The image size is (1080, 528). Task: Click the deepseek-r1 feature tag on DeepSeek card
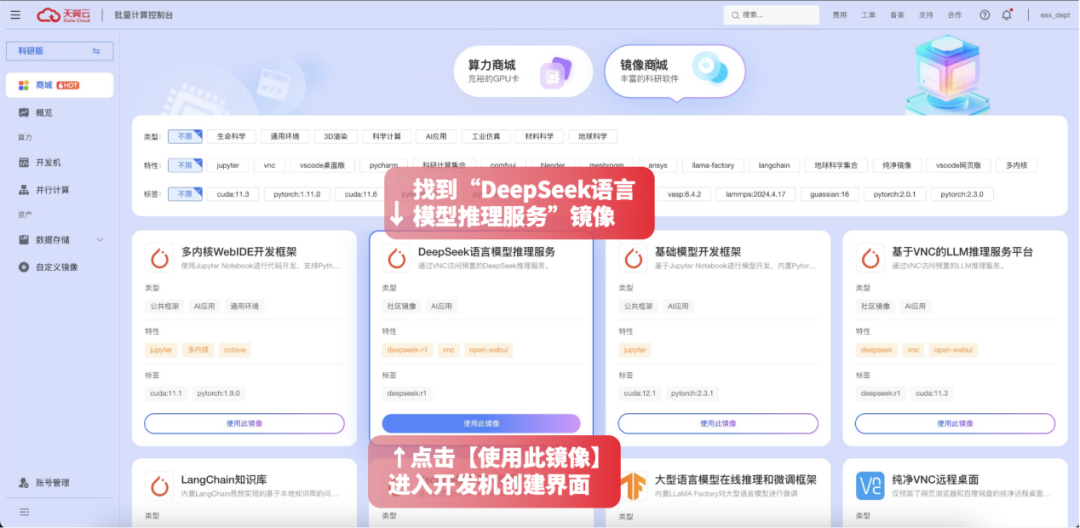[407, 350]
